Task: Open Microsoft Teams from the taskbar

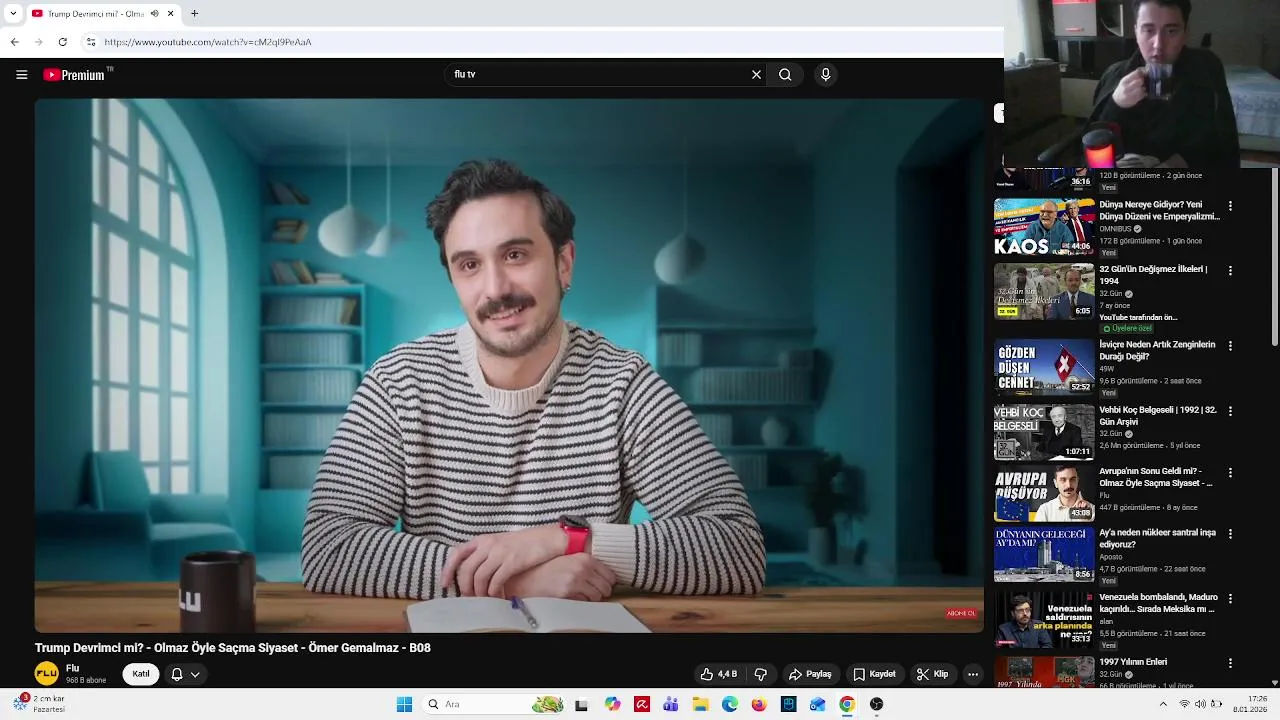Action: (x=671, y=704)
